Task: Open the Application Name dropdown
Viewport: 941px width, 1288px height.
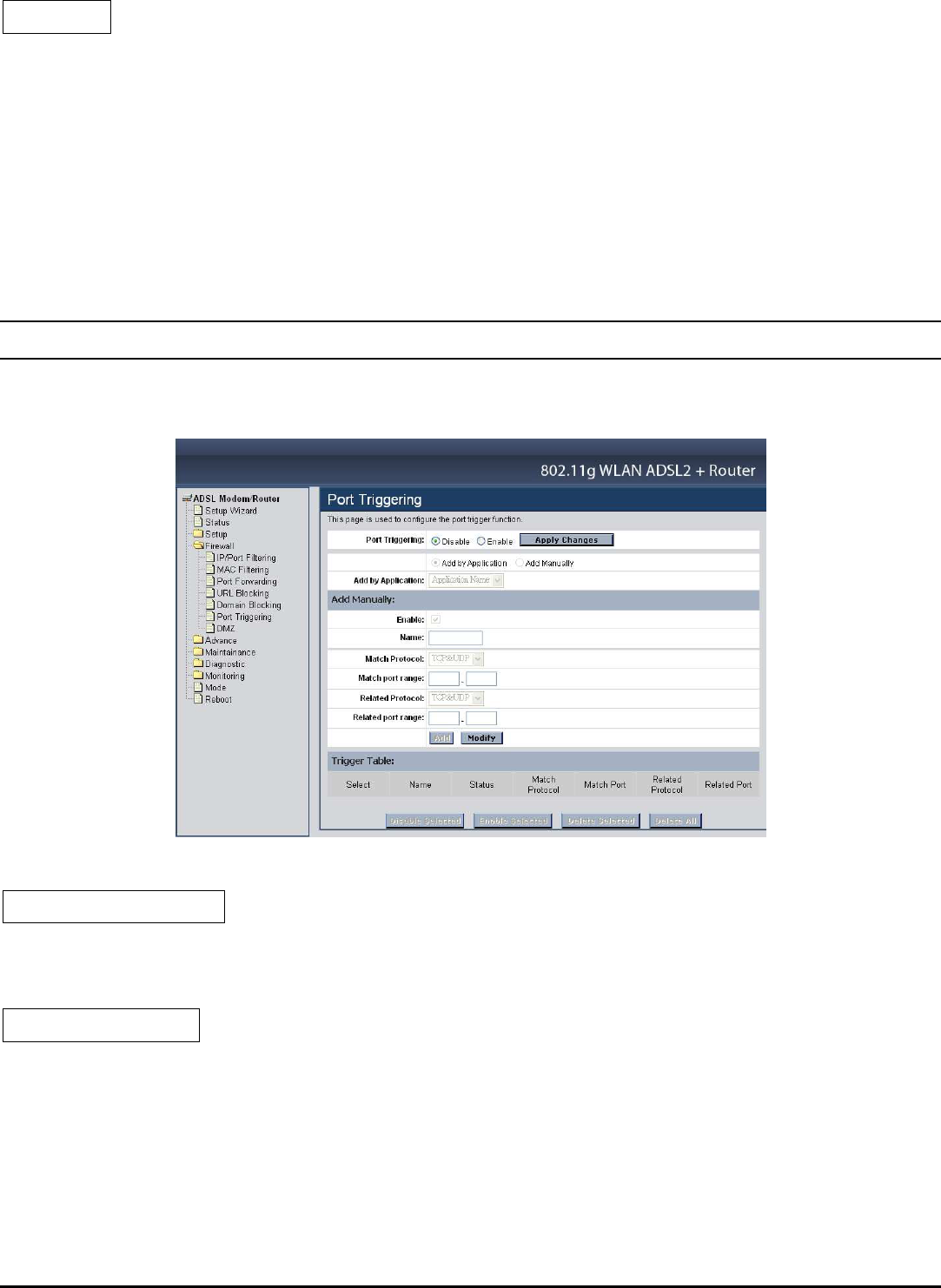Action: (x=467, y=580)
